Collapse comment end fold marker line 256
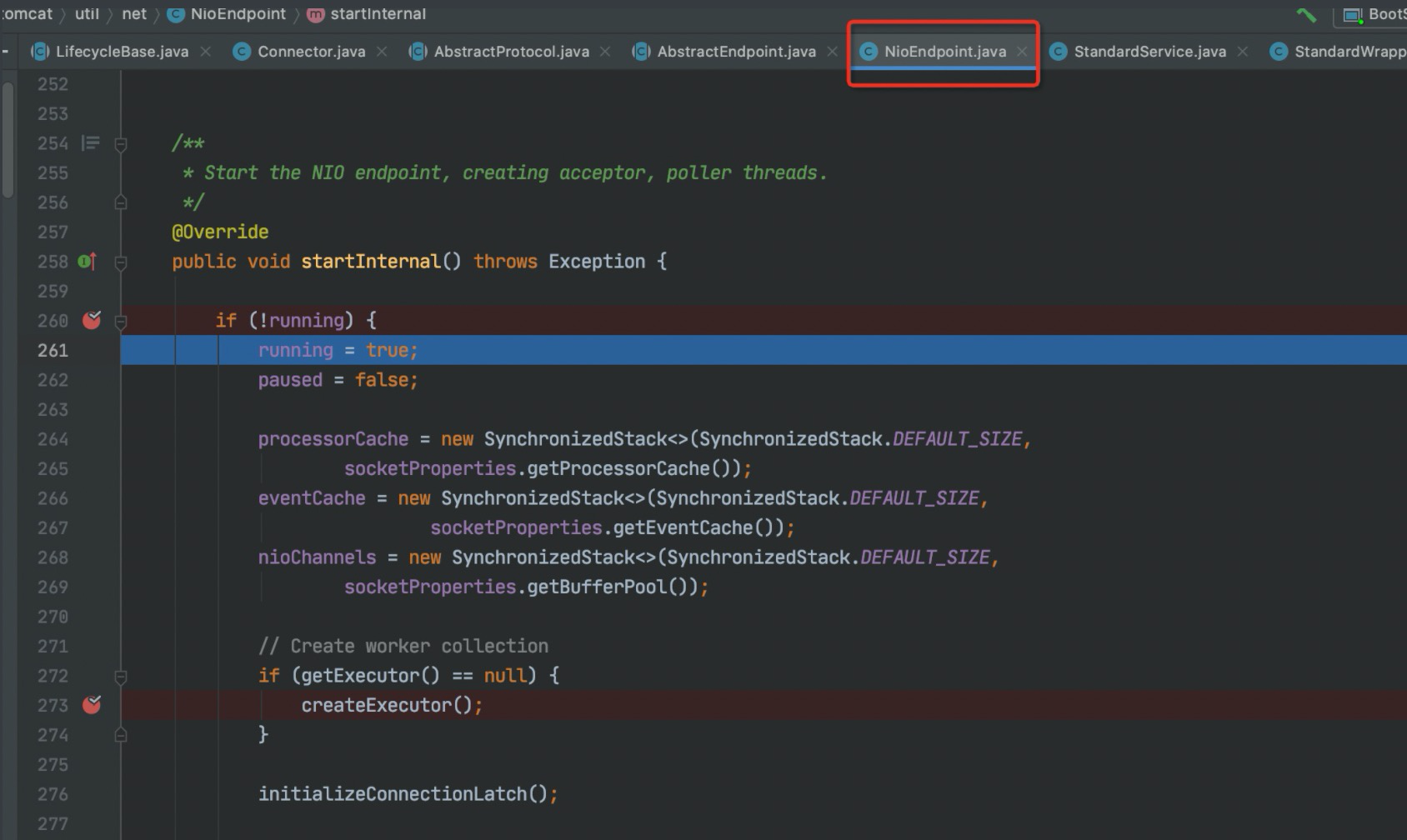1407x840 pixels. (x=121, y=202)
